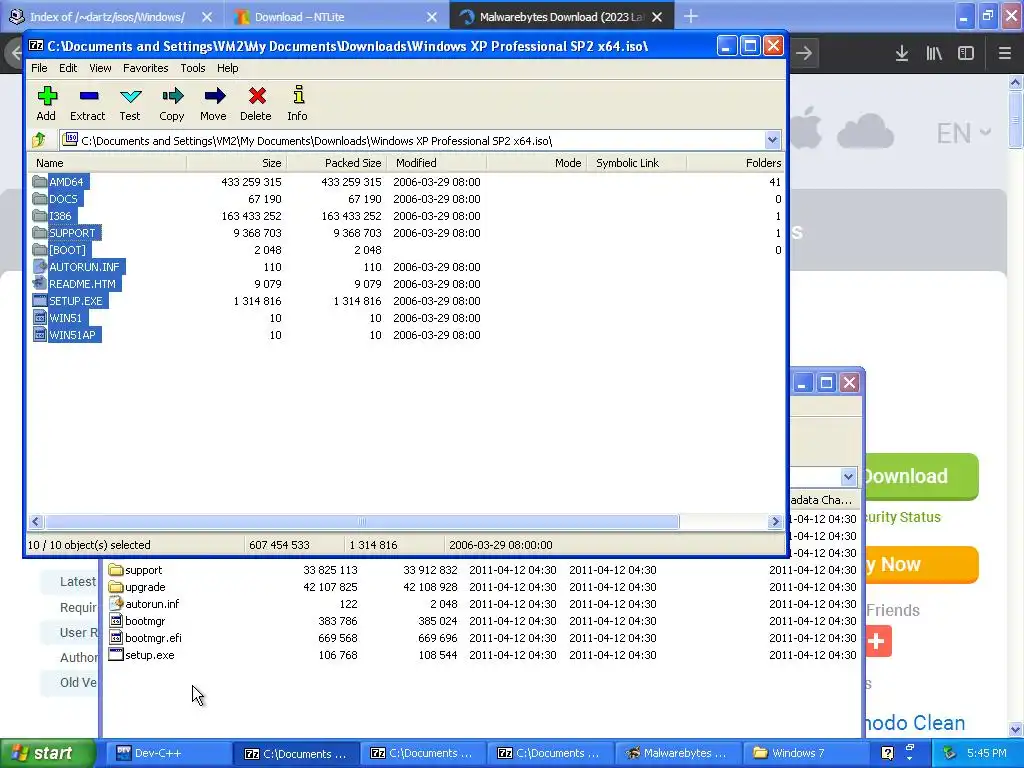Sort by Packed Size column header
1024x768 pixels.
[x=337, y=163]
